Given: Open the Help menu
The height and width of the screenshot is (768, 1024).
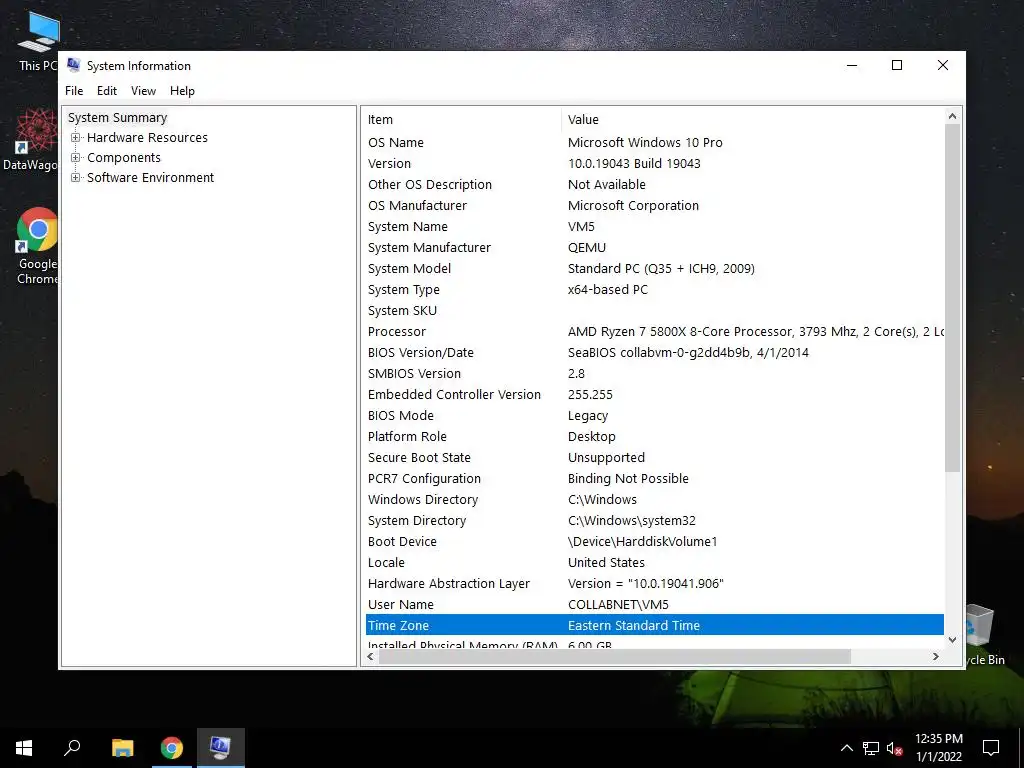Looking at the screenshot, I should [182, 91].
